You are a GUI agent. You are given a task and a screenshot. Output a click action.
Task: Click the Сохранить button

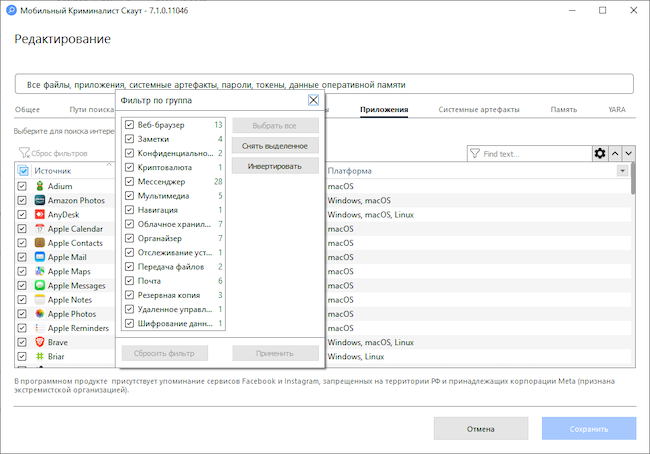click(x=589, y=429)
